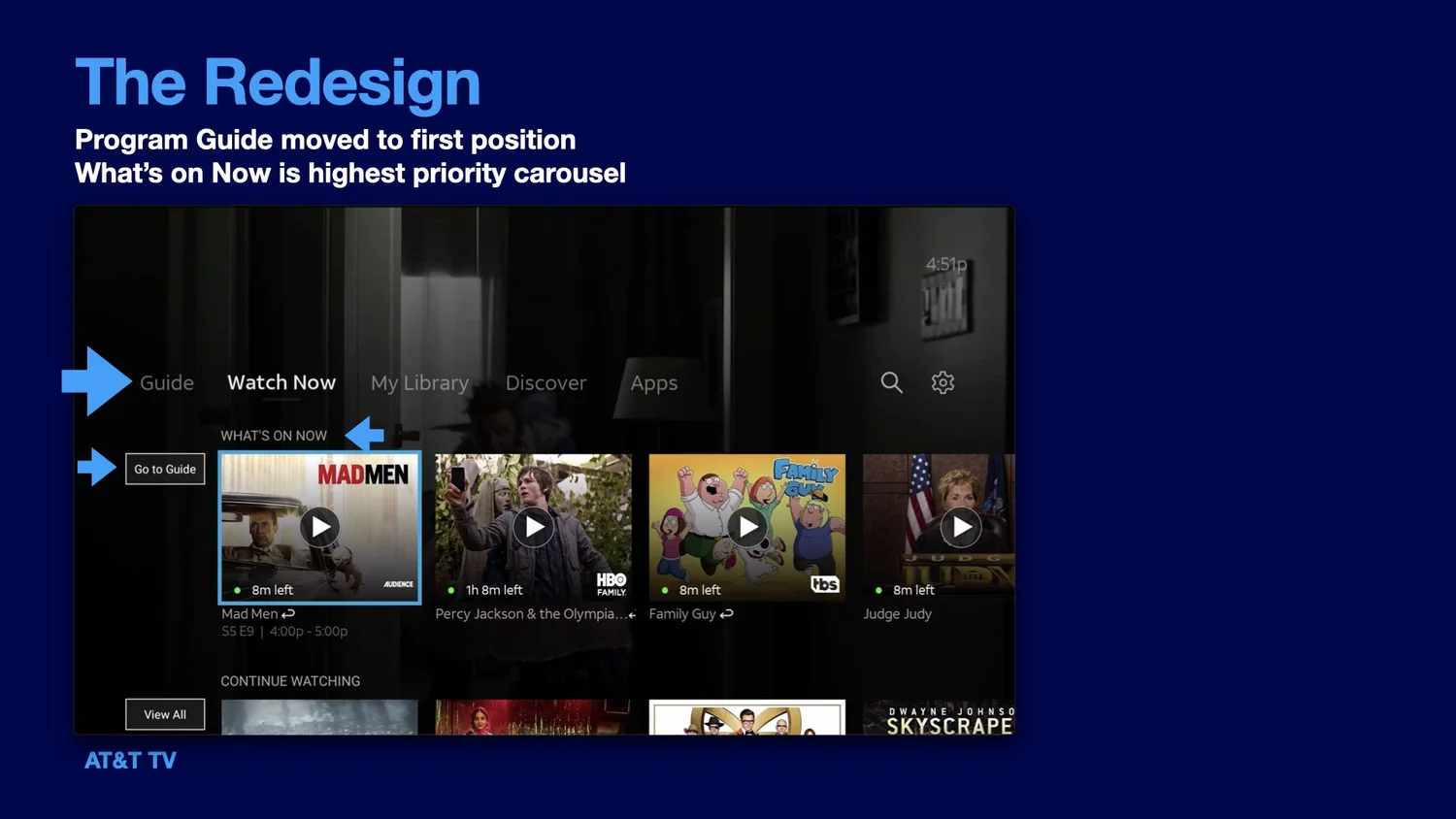Select the first Continue Watching thumbnail

(x=319, y=717)
